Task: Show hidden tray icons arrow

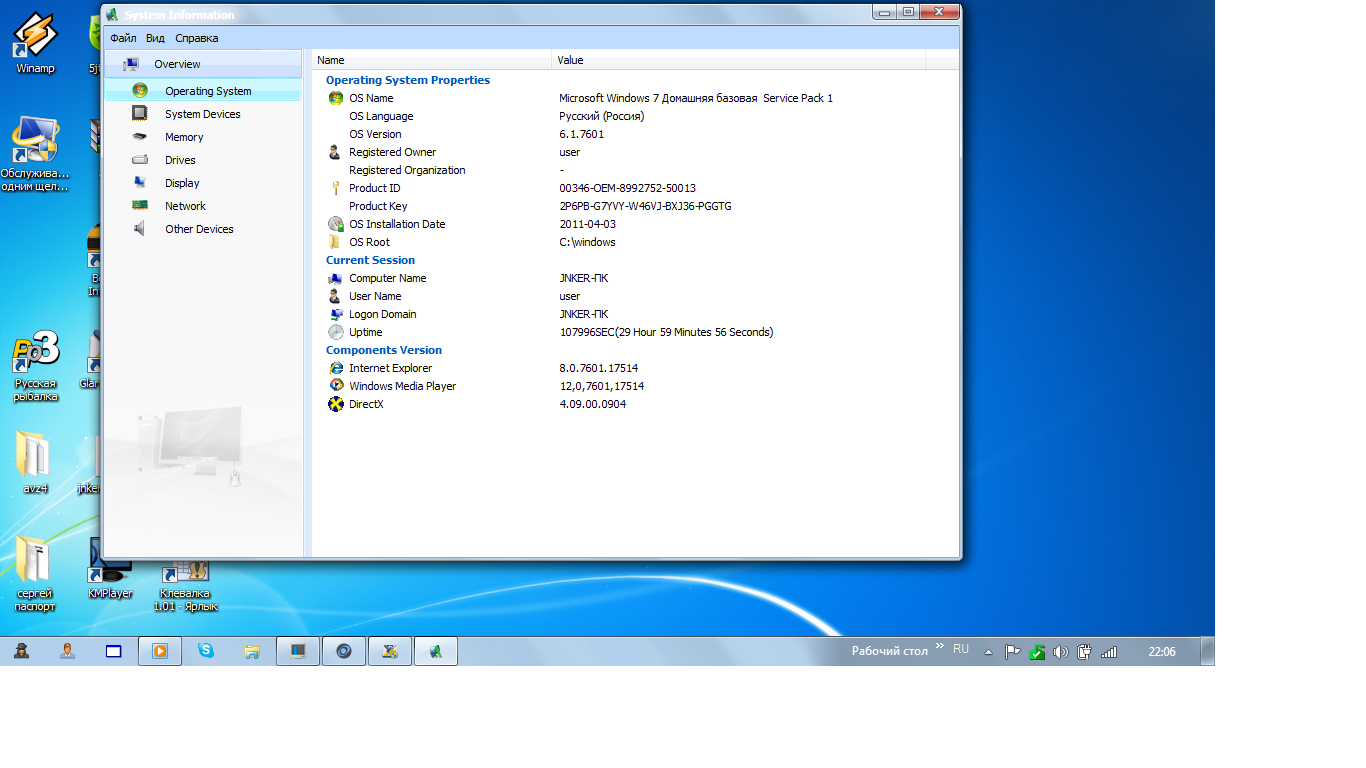Action: [x=988, y=652]
